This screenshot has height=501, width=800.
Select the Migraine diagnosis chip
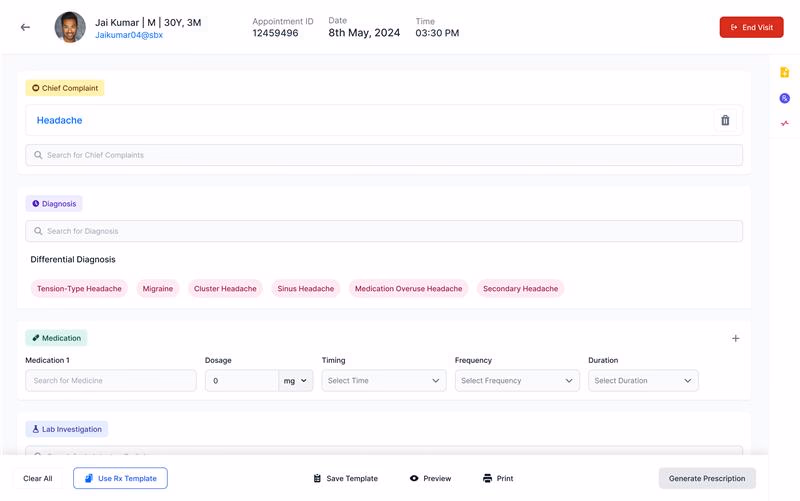point(158,289)
